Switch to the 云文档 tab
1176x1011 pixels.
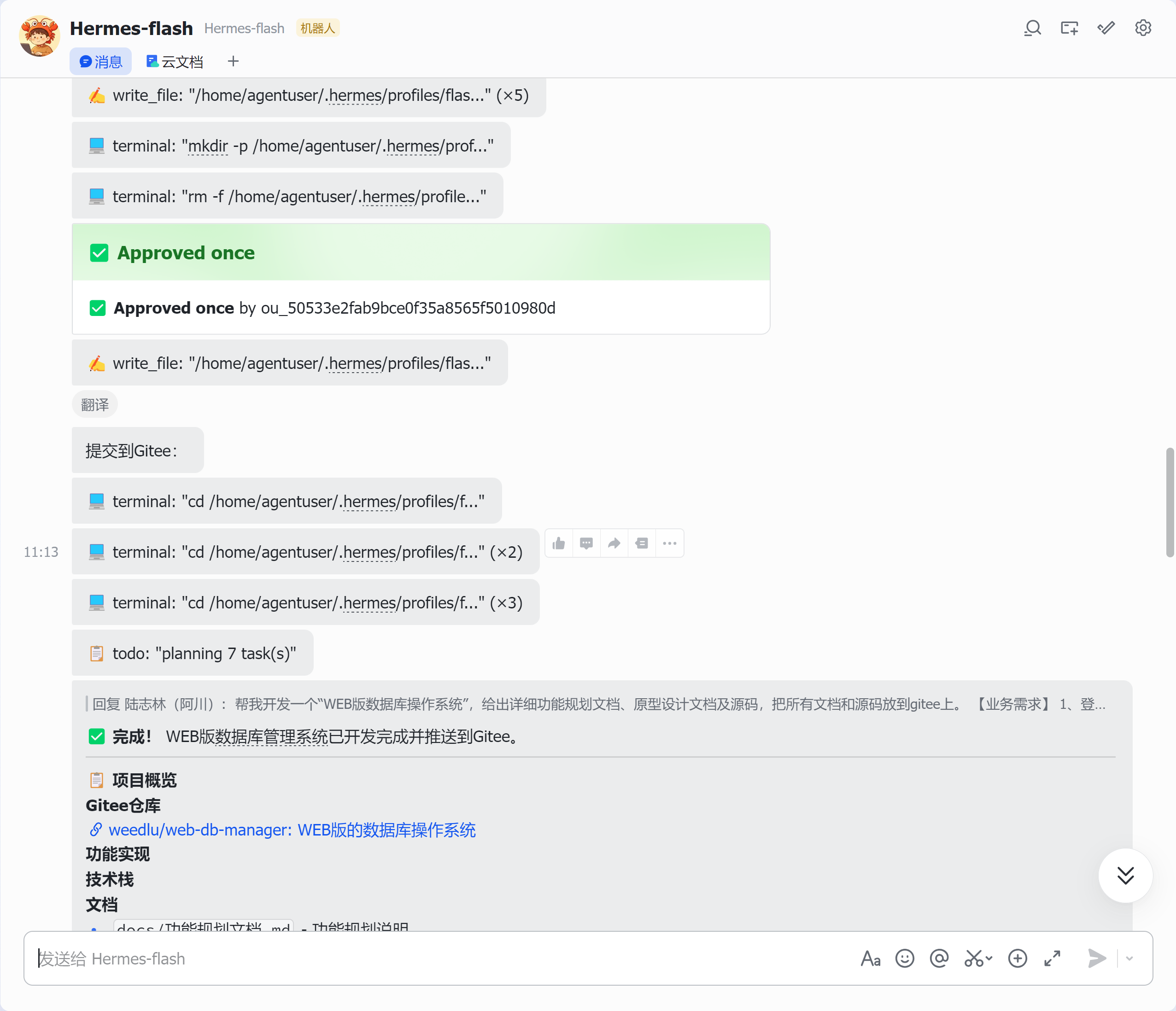[x=174, y=61]
